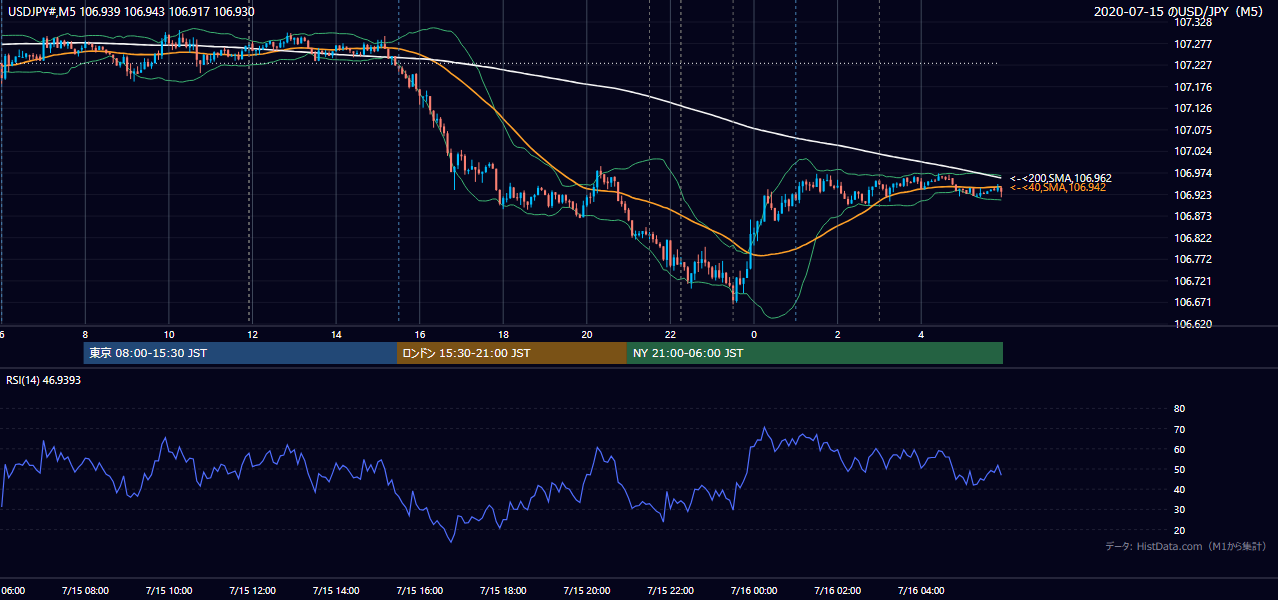Click price axis label 106.923

(1193, 195)
